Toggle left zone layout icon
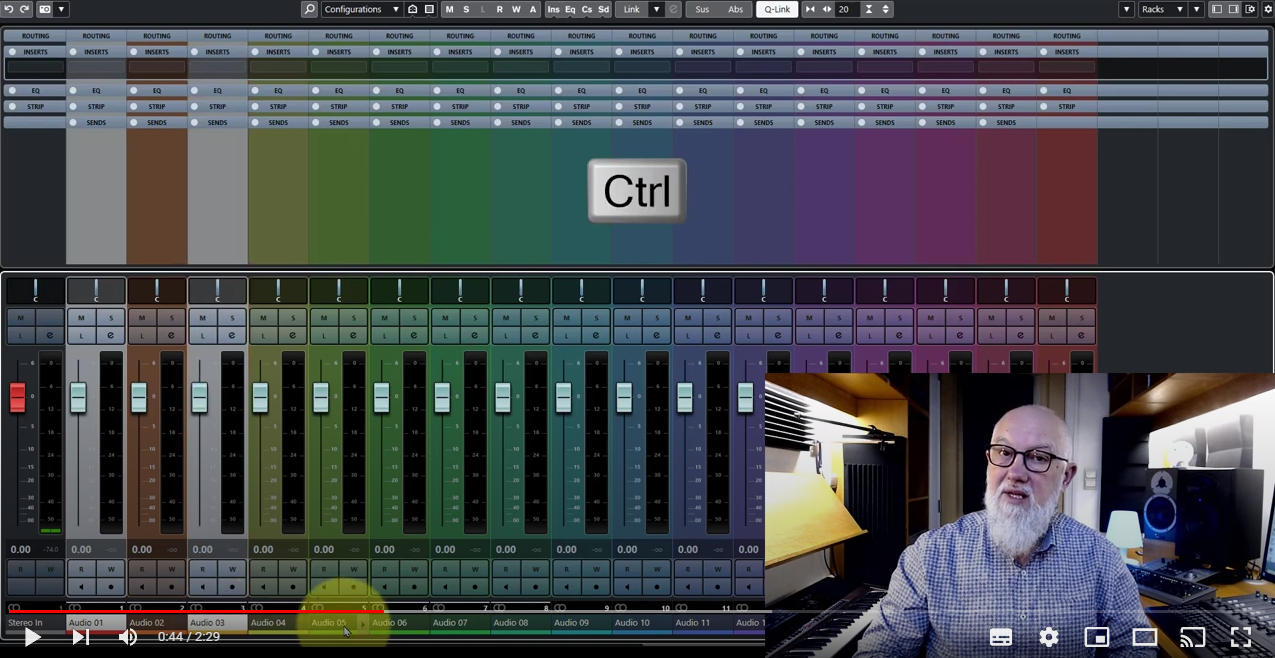 1217,9
